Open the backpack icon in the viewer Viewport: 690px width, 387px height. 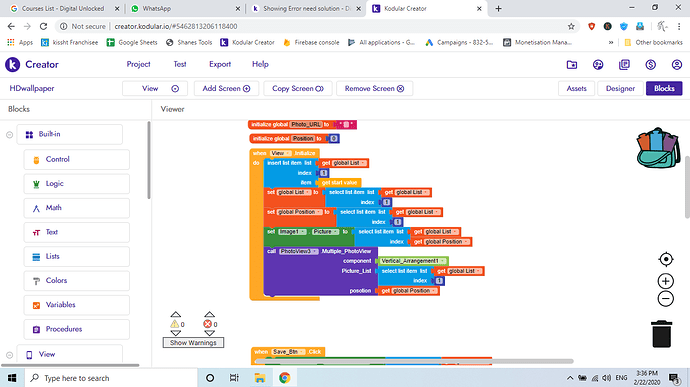(x=658, y=148)
